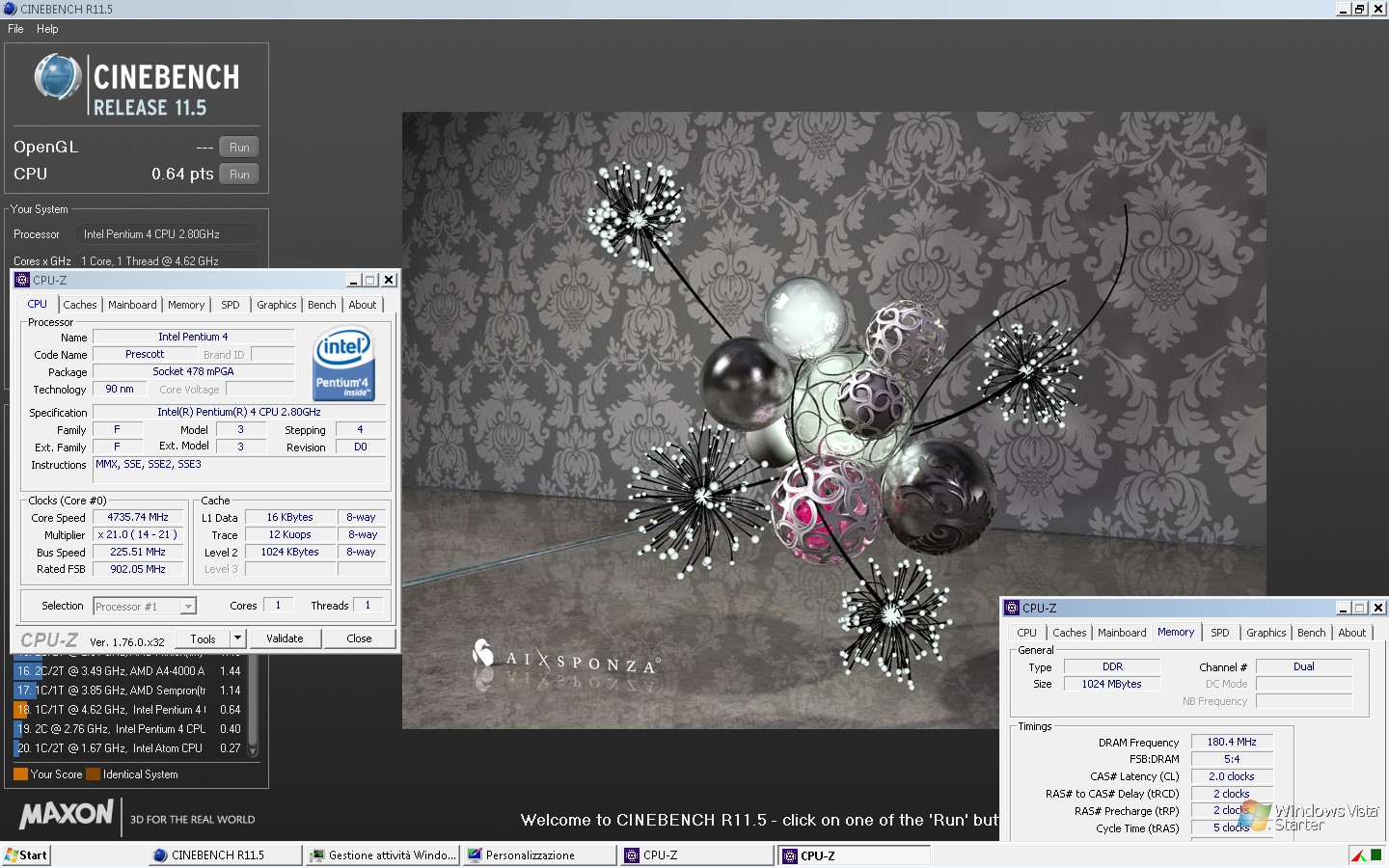Click the MAXON logo

67,815
